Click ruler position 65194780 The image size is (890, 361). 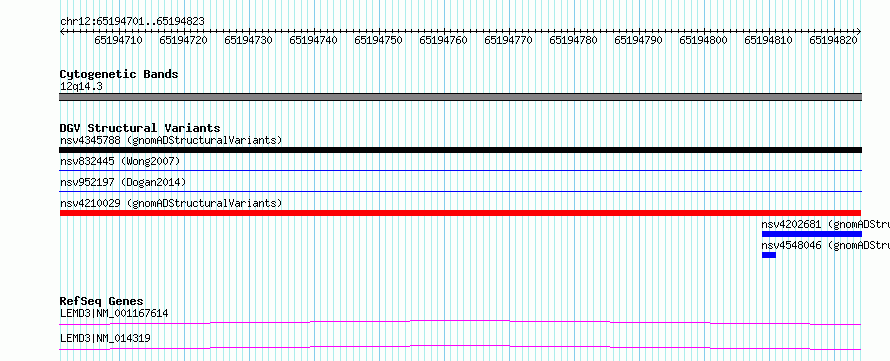tap(573, 40)
